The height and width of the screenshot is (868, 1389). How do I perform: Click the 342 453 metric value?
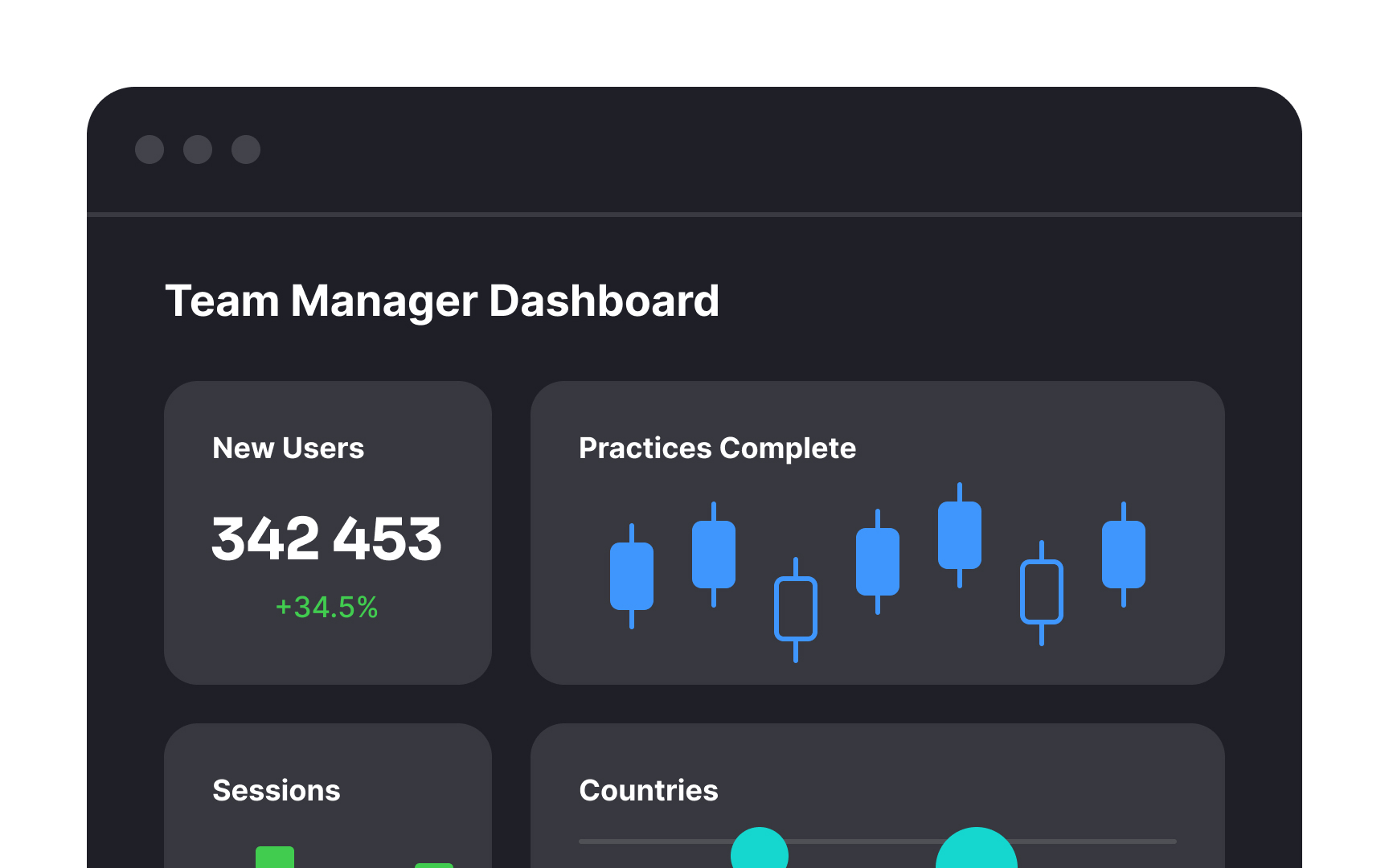[x=326, y=539]
